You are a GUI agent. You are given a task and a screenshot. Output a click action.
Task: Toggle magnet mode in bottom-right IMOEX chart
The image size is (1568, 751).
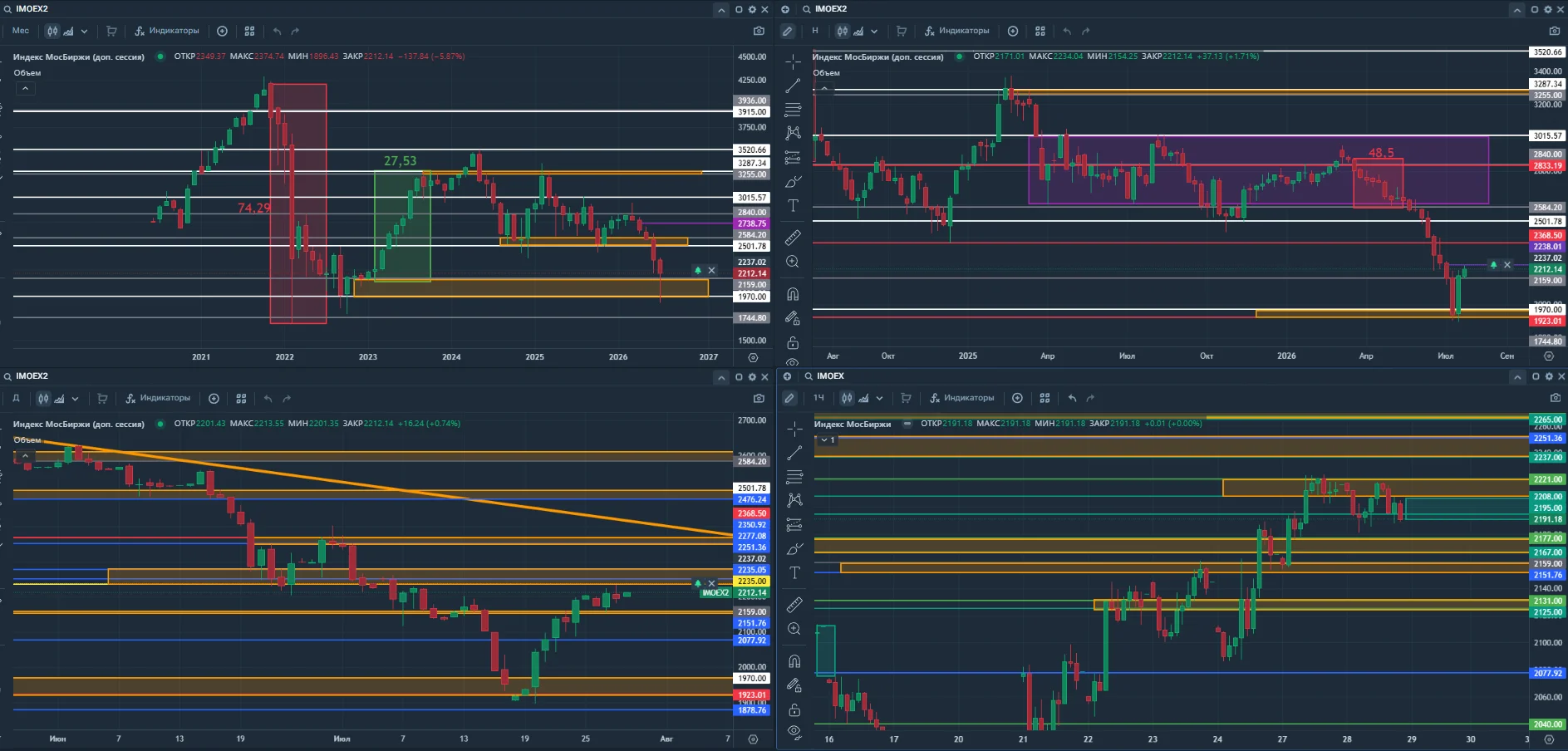pyautogui.click(x=794, y=661)
